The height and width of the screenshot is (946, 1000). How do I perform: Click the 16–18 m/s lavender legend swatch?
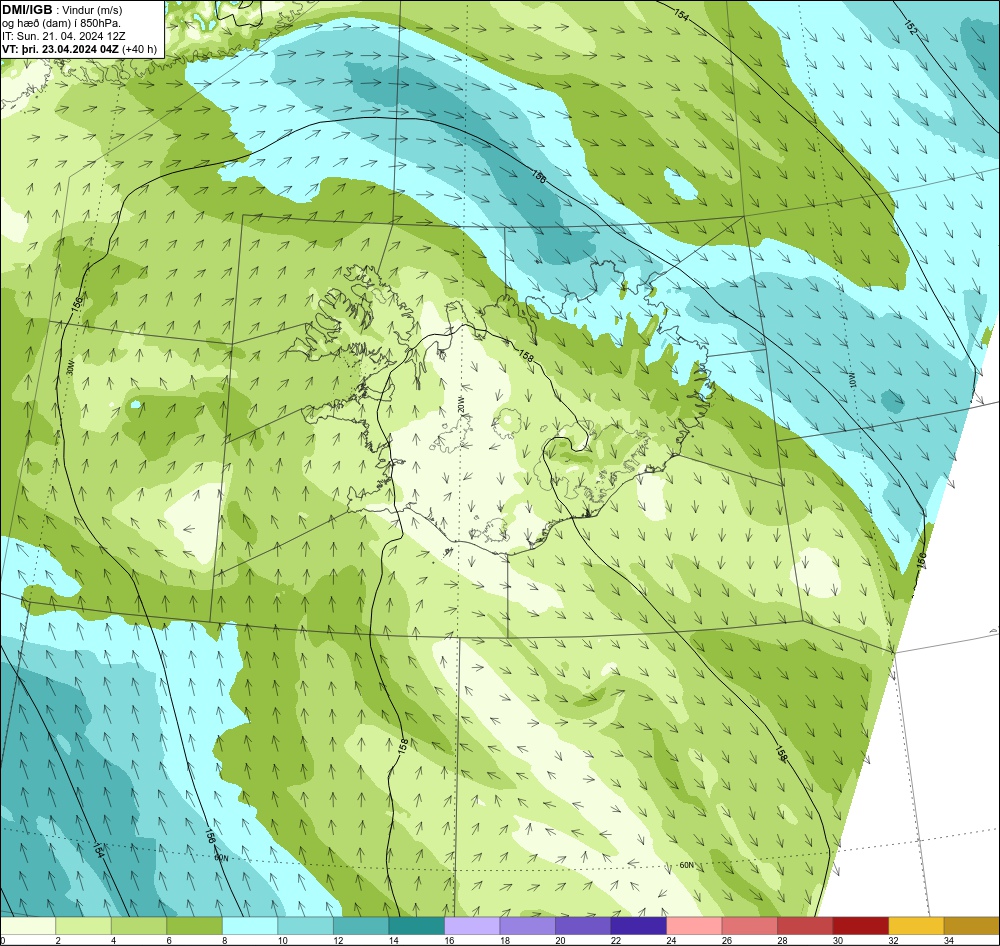472,926
